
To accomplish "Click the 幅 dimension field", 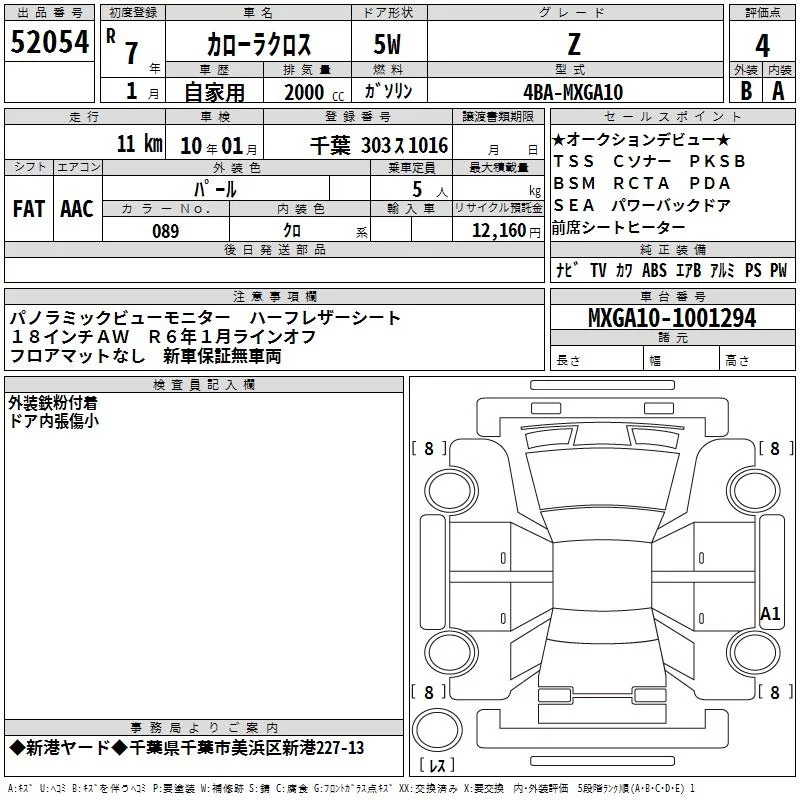I will [x=682, y=360].
